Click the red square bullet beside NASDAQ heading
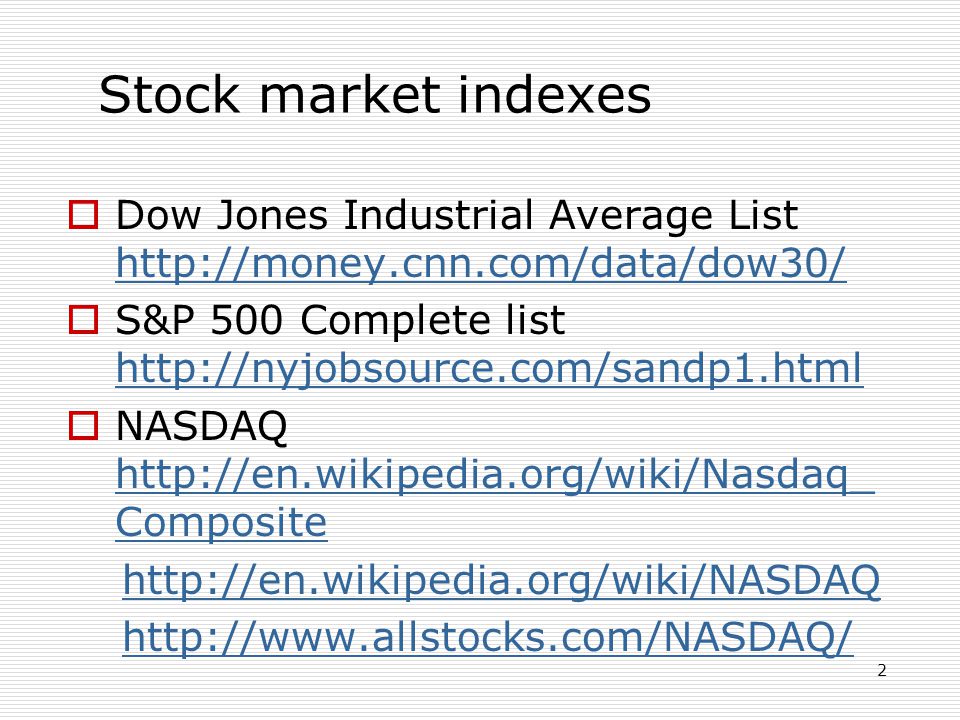This screenshot has width=960, height=720. [83, 426]
